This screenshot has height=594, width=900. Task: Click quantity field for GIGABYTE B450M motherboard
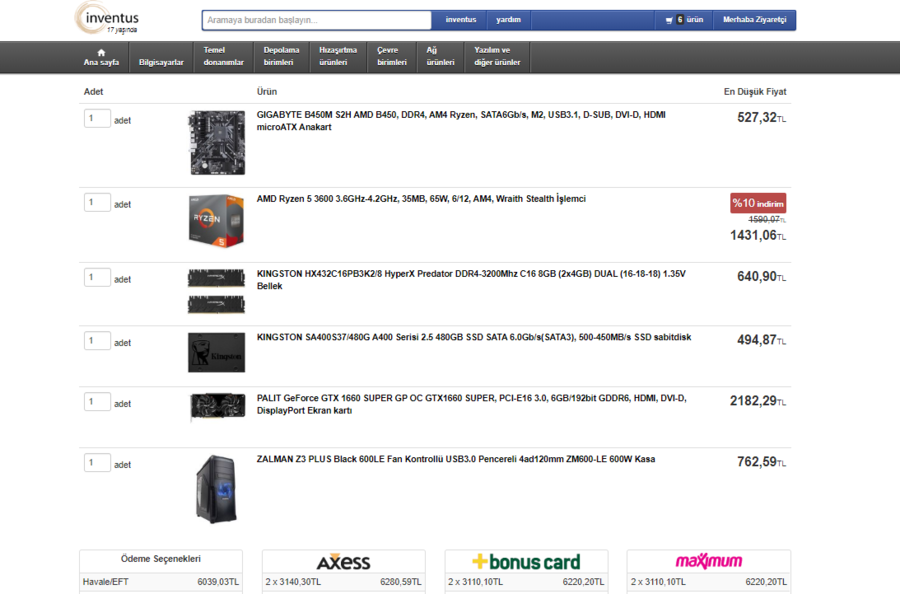click(x=97, y=119)
